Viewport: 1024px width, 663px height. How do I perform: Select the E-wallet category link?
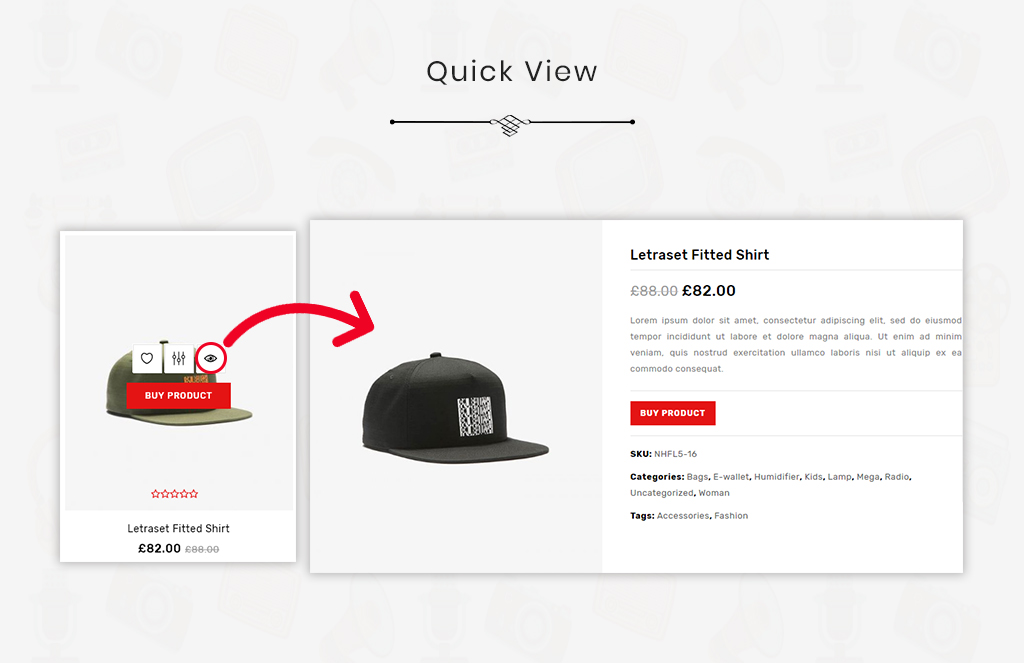(731, 477)
